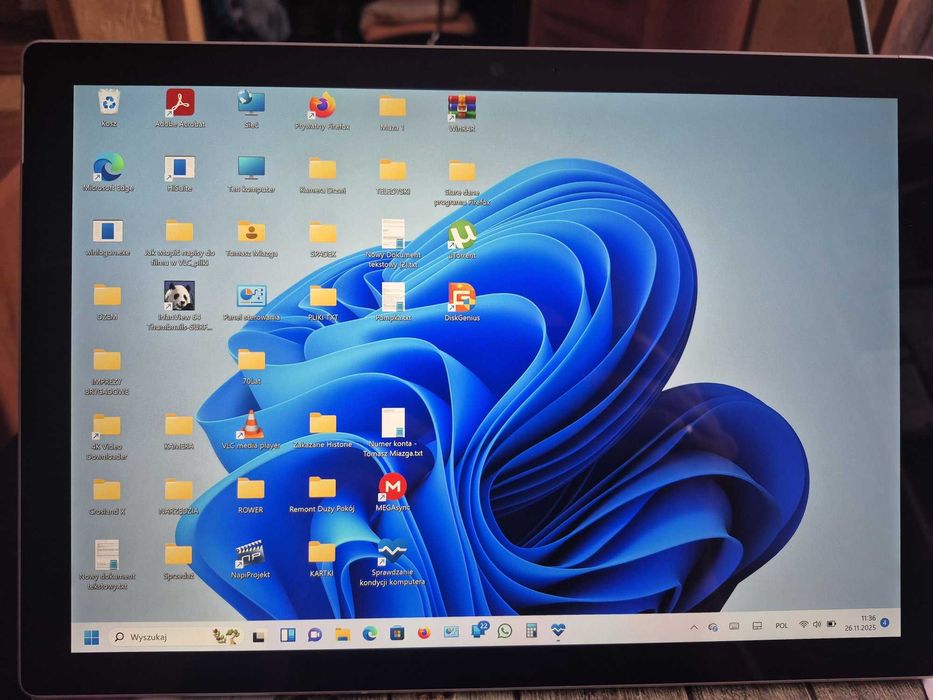Open the Remont Duży Pokój folder
Viewport: 933px width, 700px height.
tap(322, 494)
